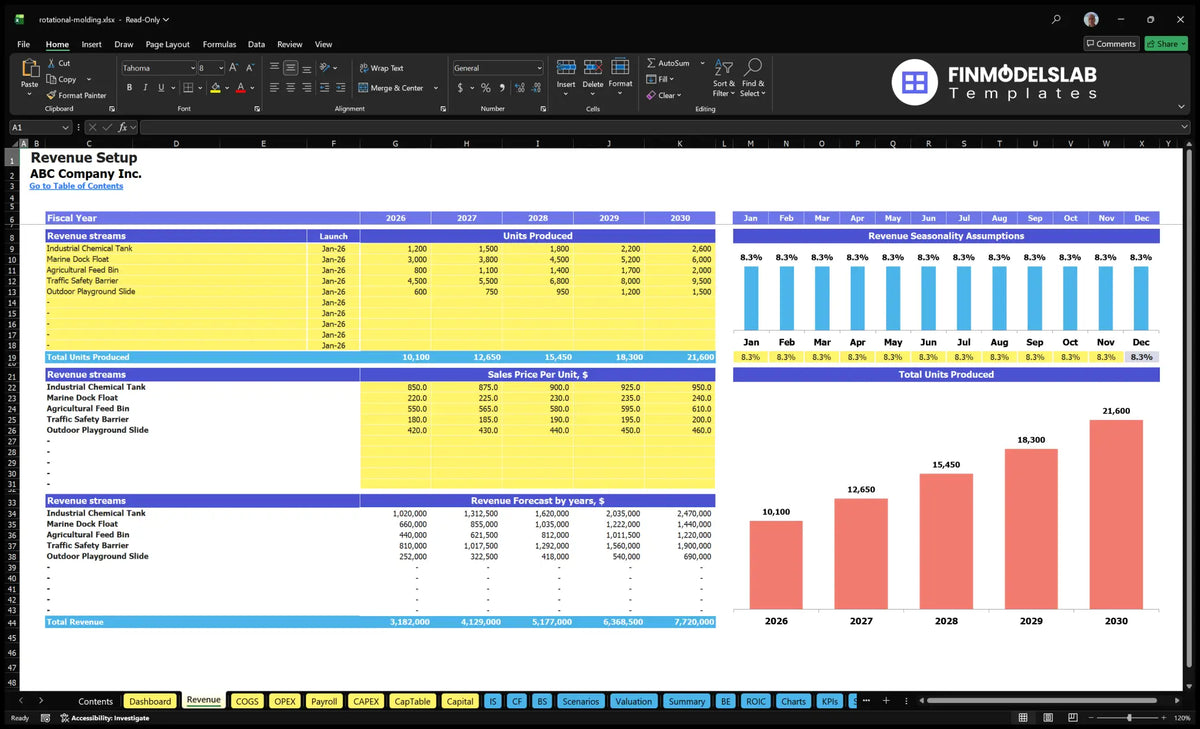Screen dimensions: 1200x729
Task: Open the search magnifier in title bar
Action: (1057, 19)
